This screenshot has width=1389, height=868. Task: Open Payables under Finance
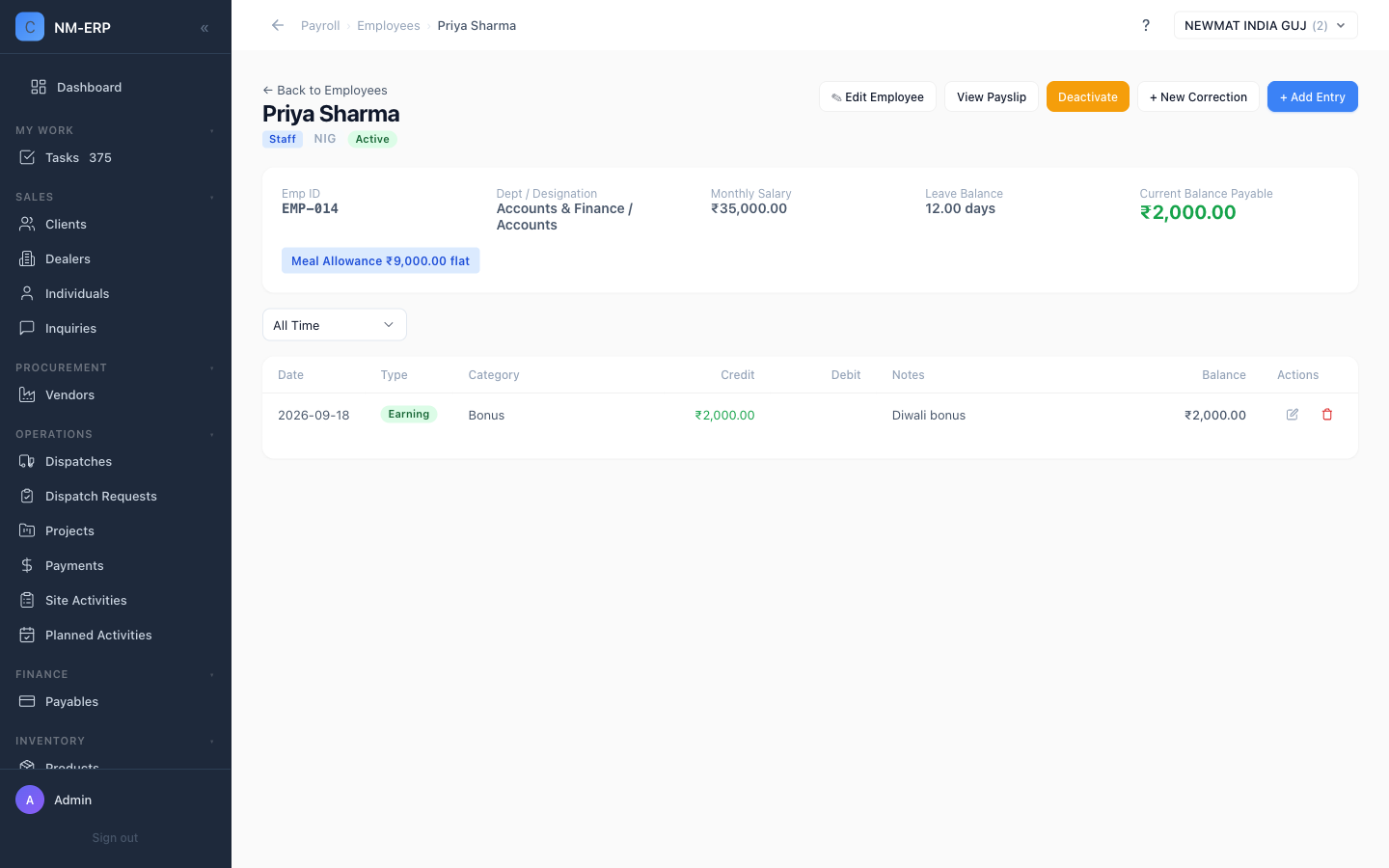116,701
